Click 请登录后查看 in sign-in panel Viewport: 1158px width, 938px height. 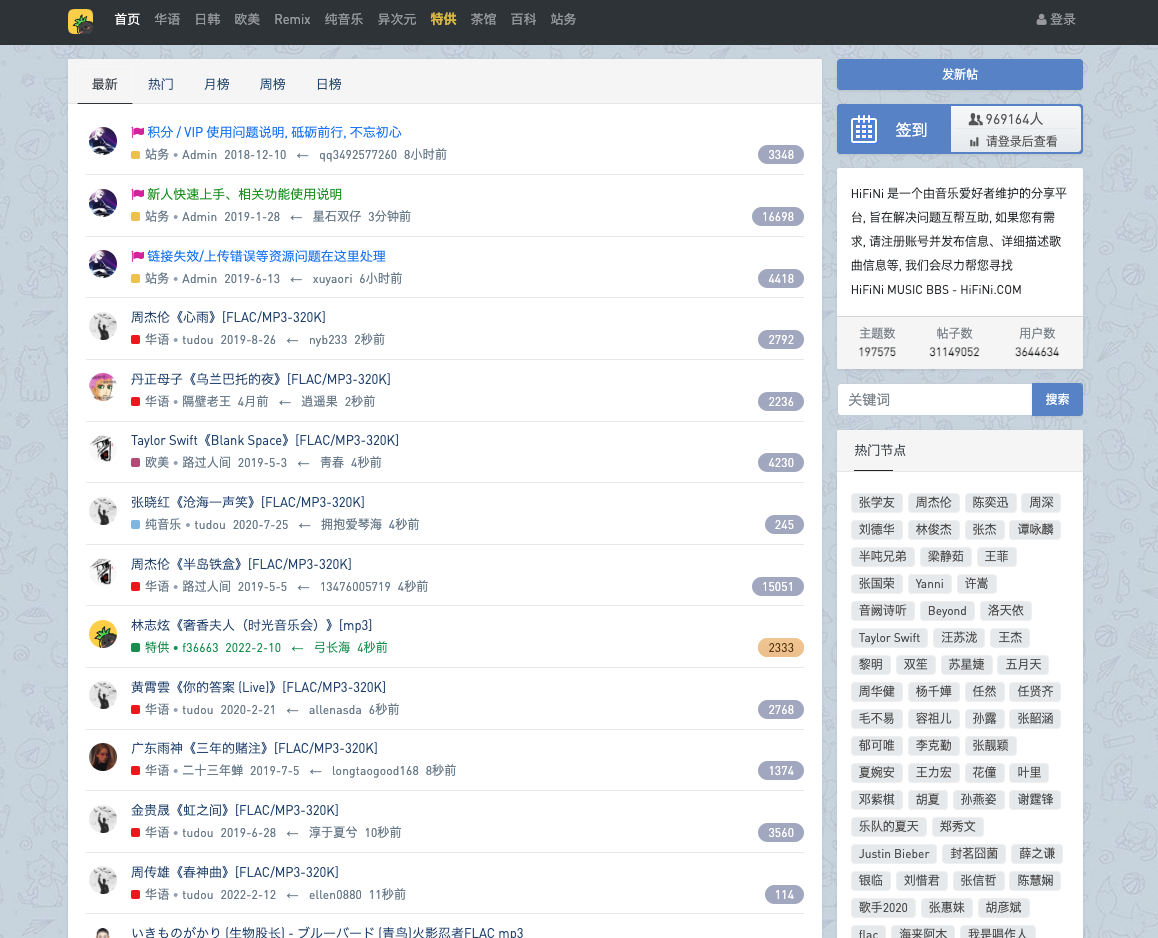1021,141
